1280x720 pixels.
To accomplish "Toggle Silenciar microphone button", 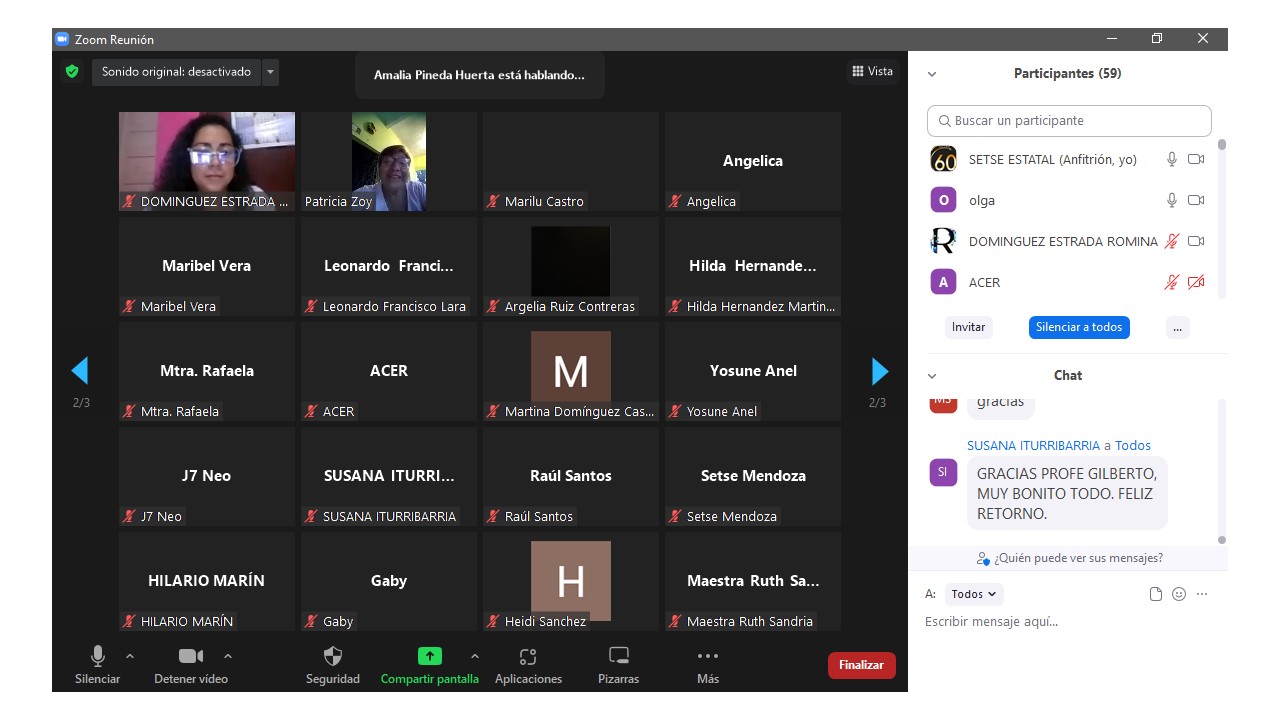I will 98,665.
